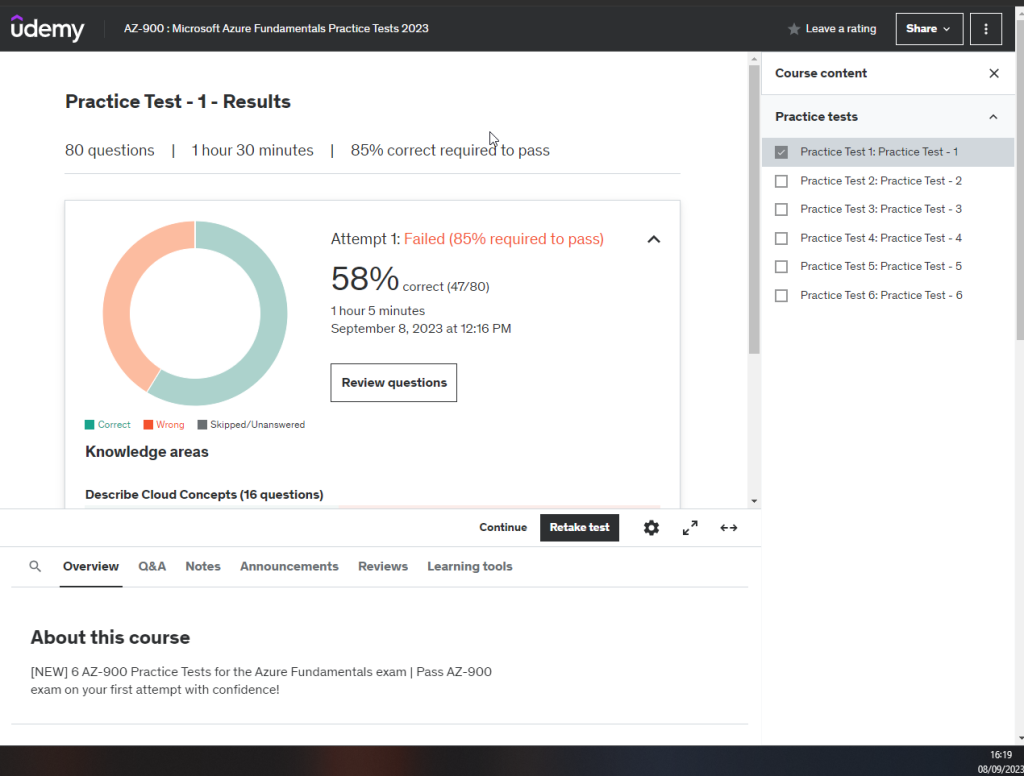Click the Leave a rating link
1024x776 pixels.
coord(840,29)
